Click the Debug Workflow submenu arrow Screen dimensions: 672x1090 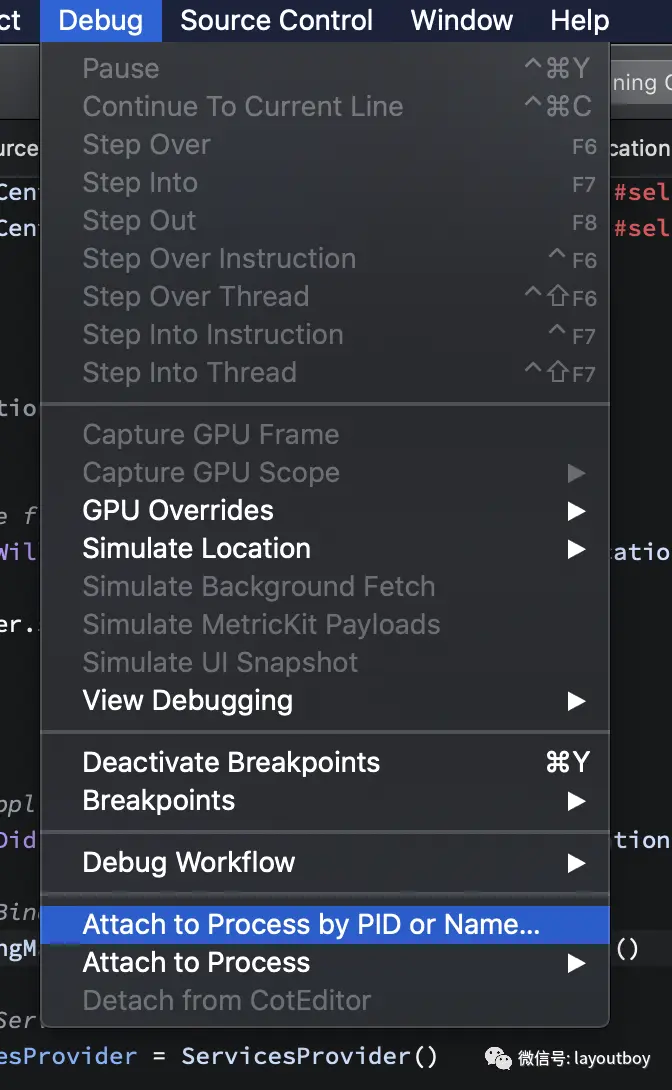tap(576, 863)
